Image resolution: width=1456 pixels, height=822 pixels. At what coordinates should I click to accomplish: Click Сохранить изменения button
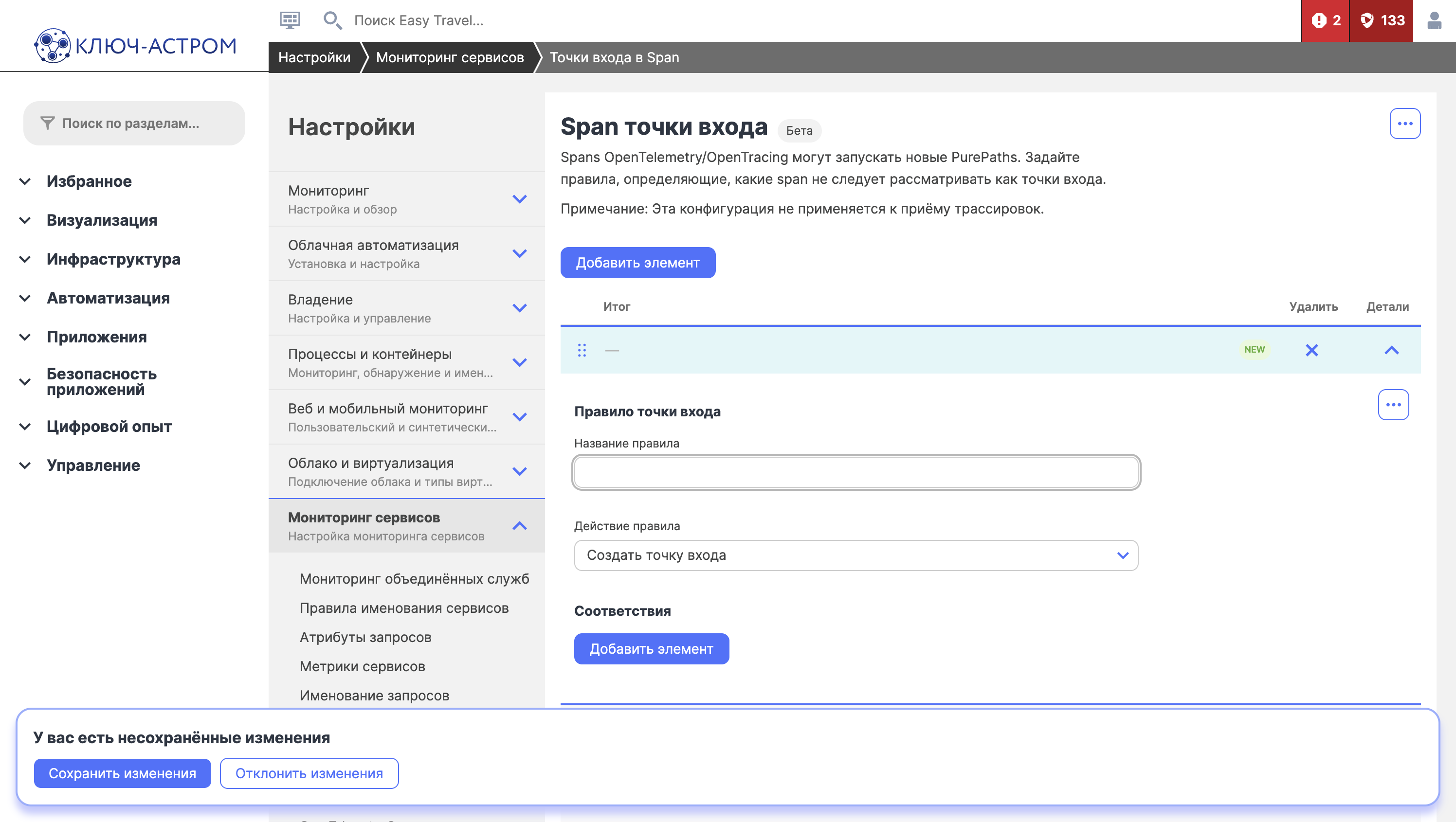(x=122, y=773)
